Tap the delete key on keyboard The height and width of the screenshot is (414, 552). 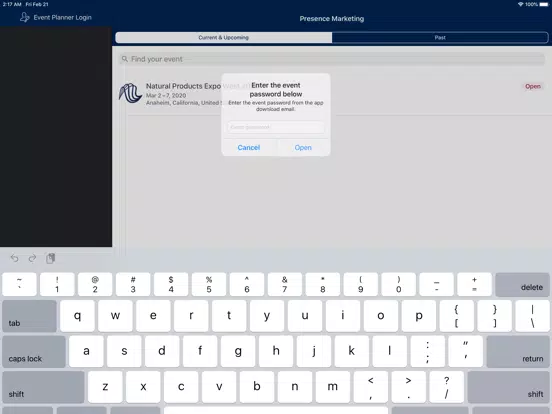[522, 284]
